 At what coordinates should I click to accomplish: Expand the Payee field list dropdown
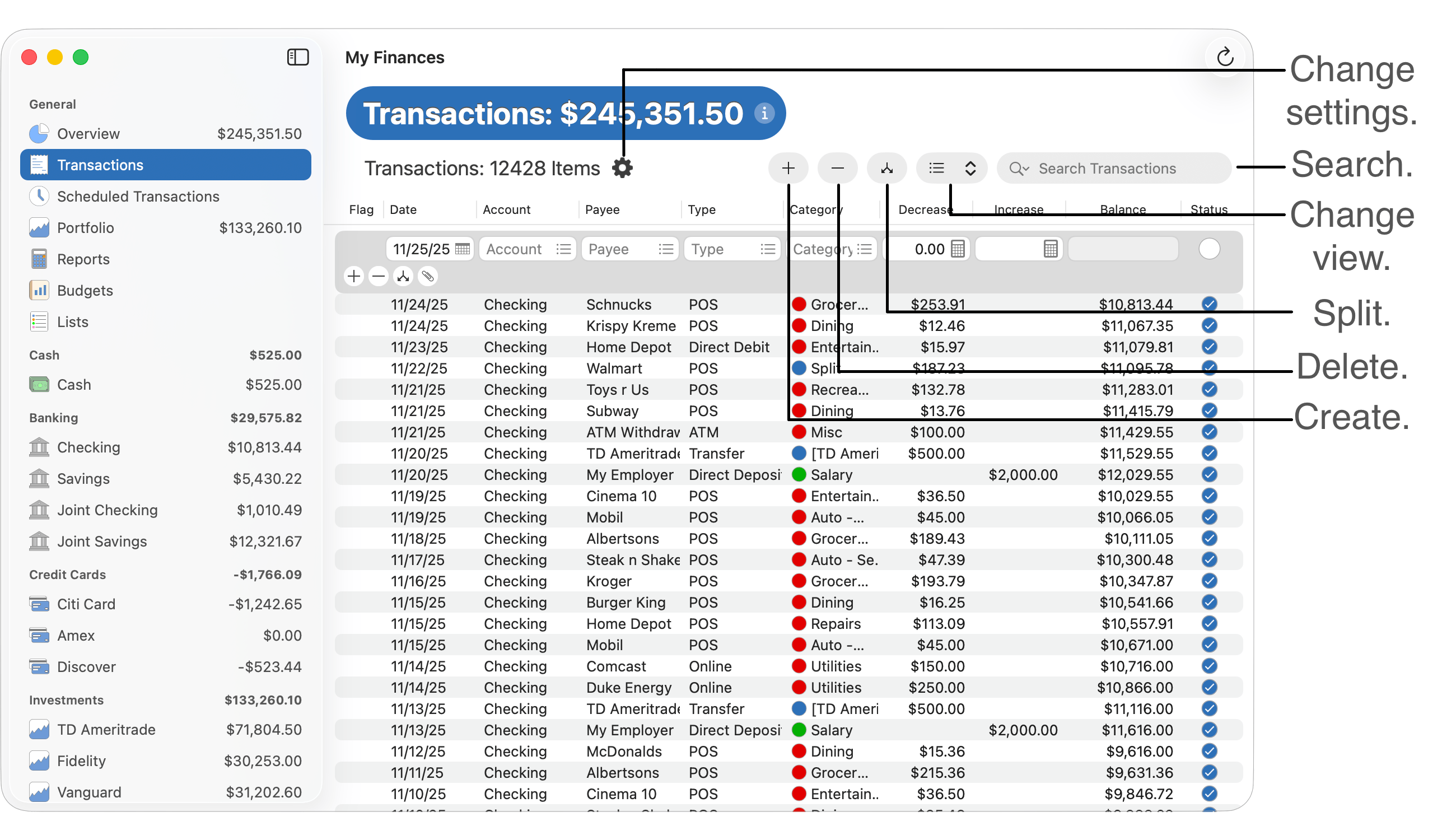pos(666,249)
